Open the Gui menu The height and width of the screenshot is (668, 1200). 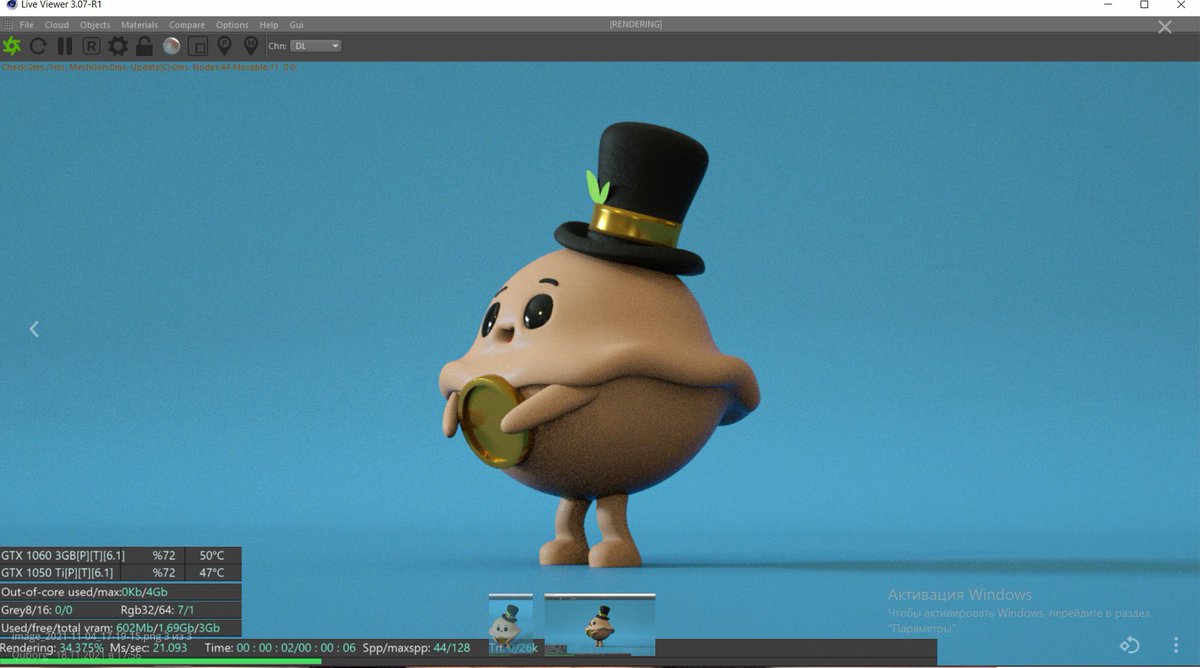[x=297, y=25]
